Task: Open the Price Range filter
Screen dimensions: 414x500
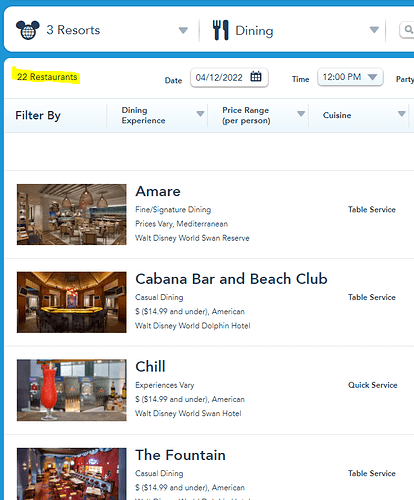Action: (x=258, y=115)
